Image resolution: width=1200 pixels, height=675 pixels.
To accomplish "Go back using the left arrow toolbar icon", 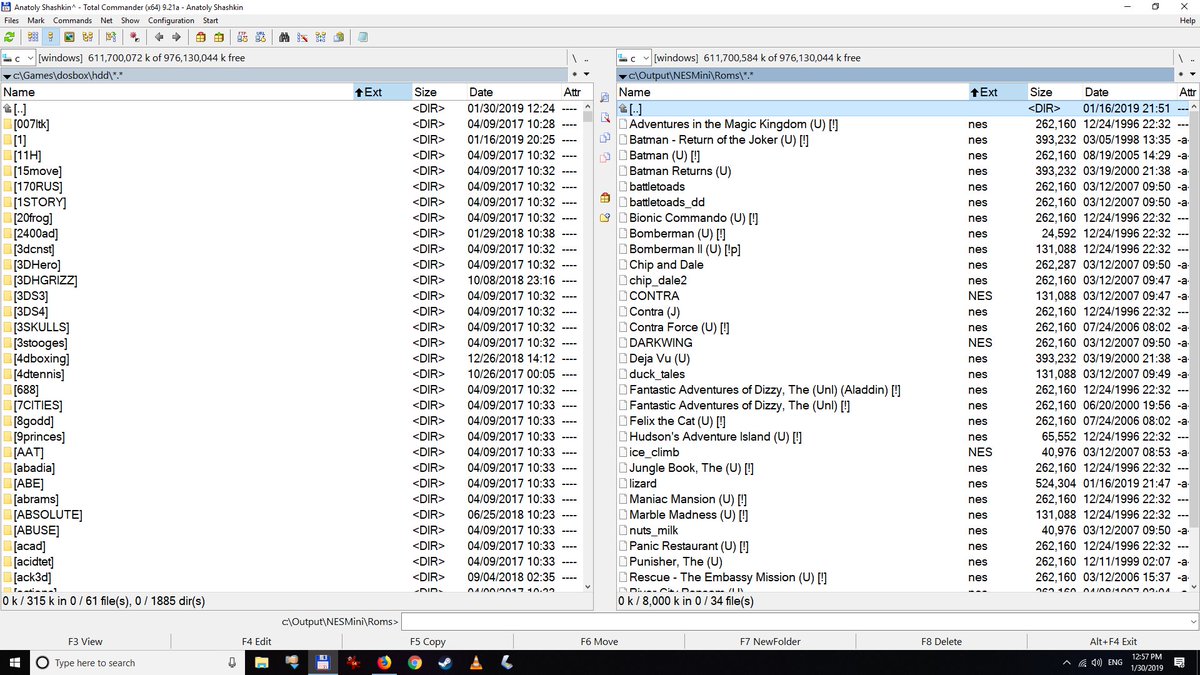I will point(159,37).
